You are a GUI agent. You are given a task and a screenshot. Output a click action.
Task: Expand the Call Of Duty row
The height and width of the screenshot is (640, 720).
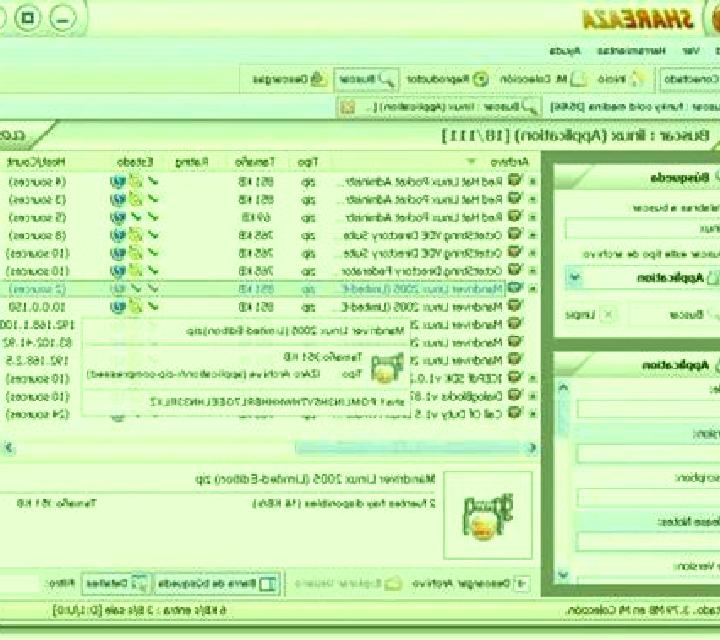(x=533, y=414)
